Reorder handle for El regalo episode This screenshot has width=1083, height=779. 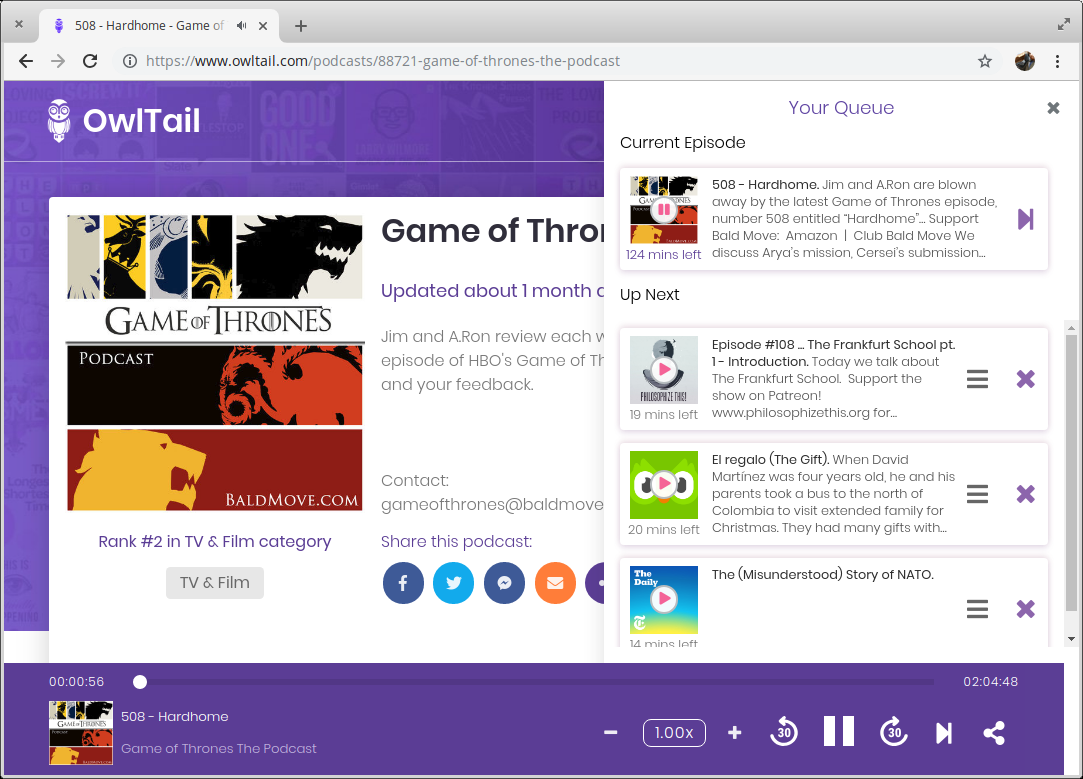977,494
